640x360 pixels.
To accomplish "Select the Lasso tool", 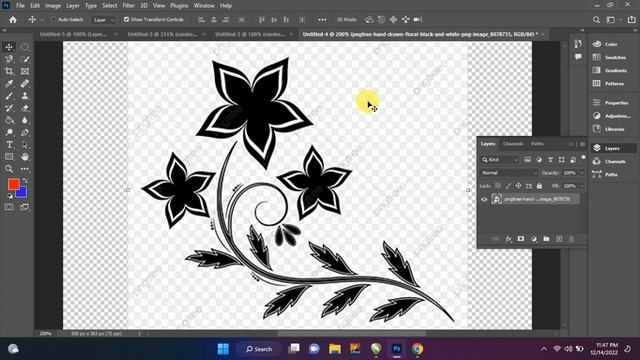I will click(x=9, y=59).
